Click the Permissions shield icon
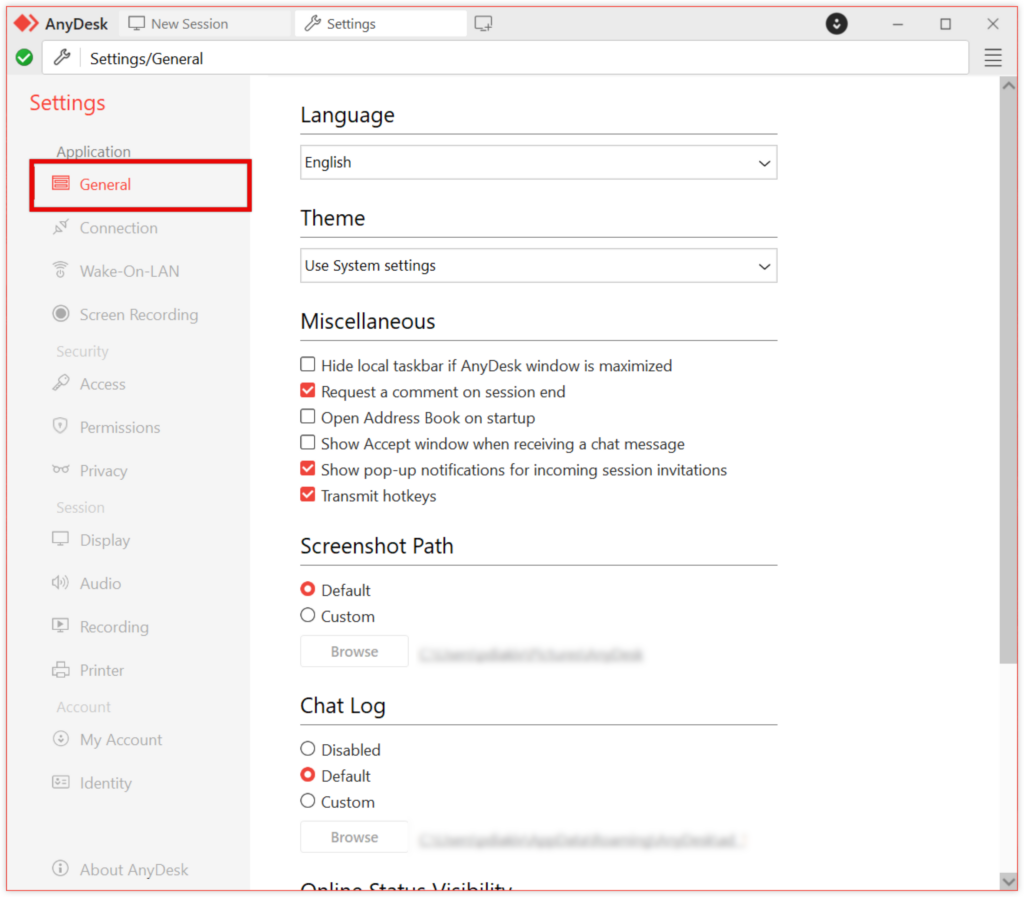 click(x=61, y=426)
